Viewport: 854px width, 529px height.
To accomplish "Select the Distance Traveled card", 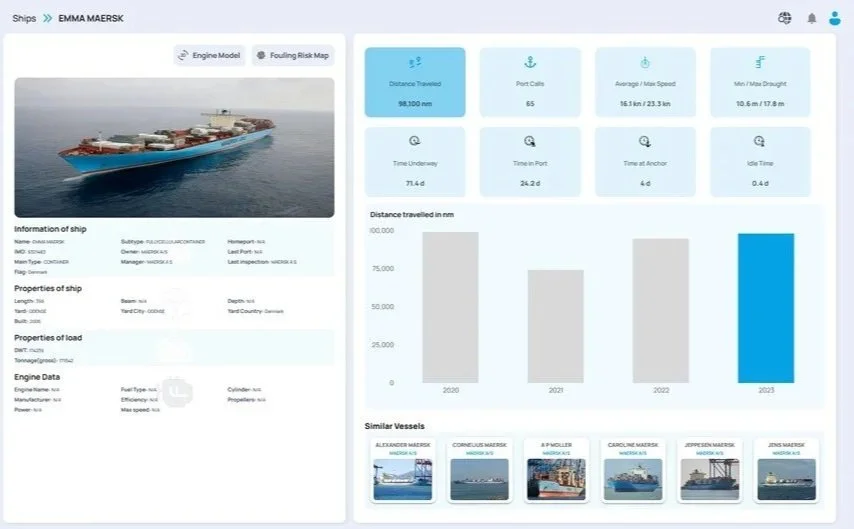I will pos(415,82).
